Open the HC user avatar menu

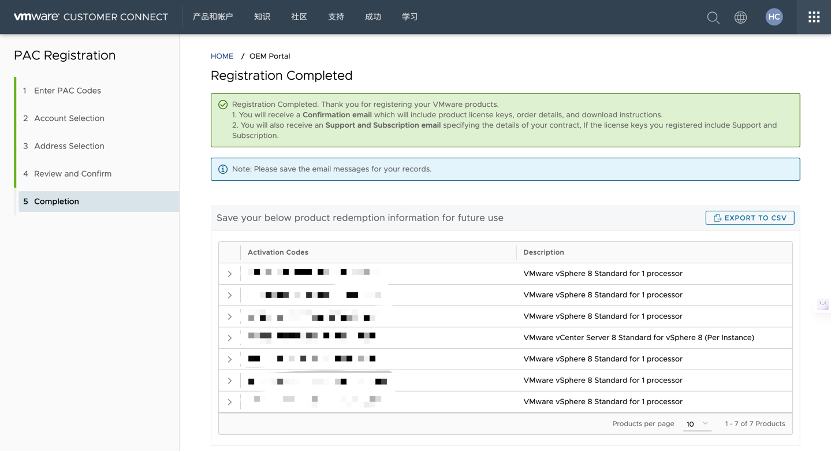[774, 17]
